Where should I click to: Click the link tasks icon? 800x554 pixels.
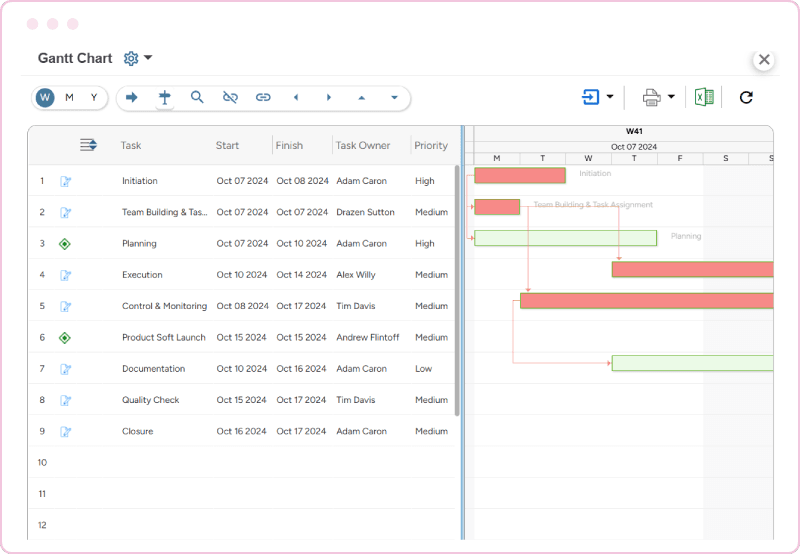pyautogui.click(x=263, y=97)
